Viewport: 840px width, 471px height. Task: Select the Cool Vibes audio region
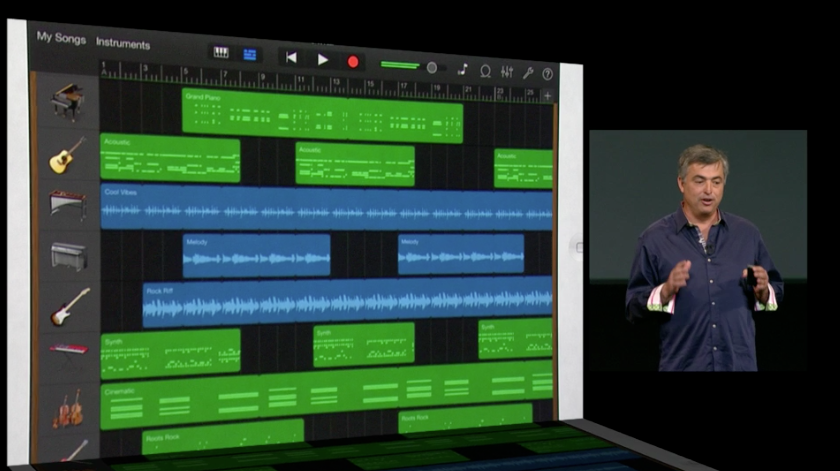[x=326, y=207]
